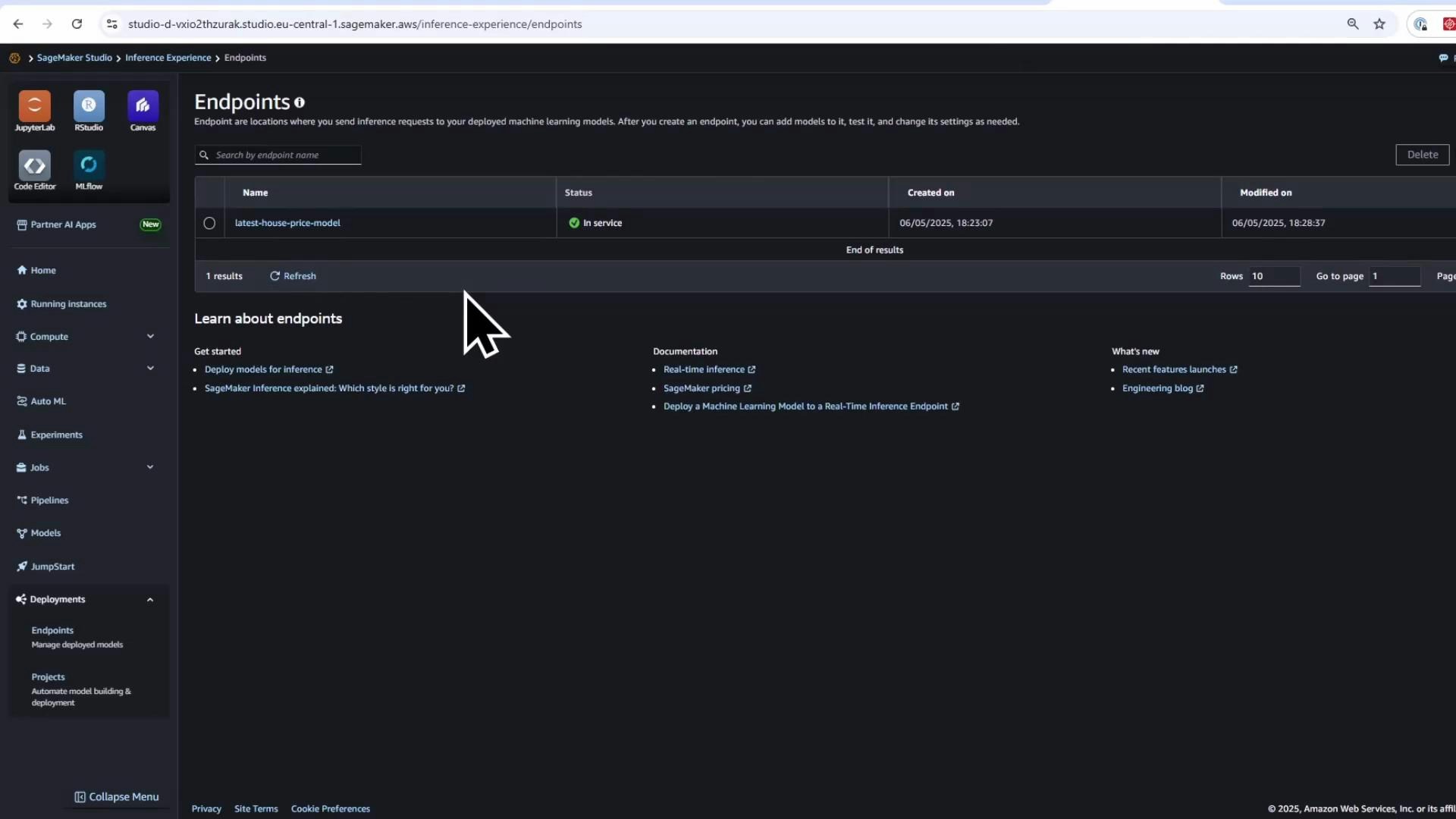Focus the Search by endpoint name field

278,155
